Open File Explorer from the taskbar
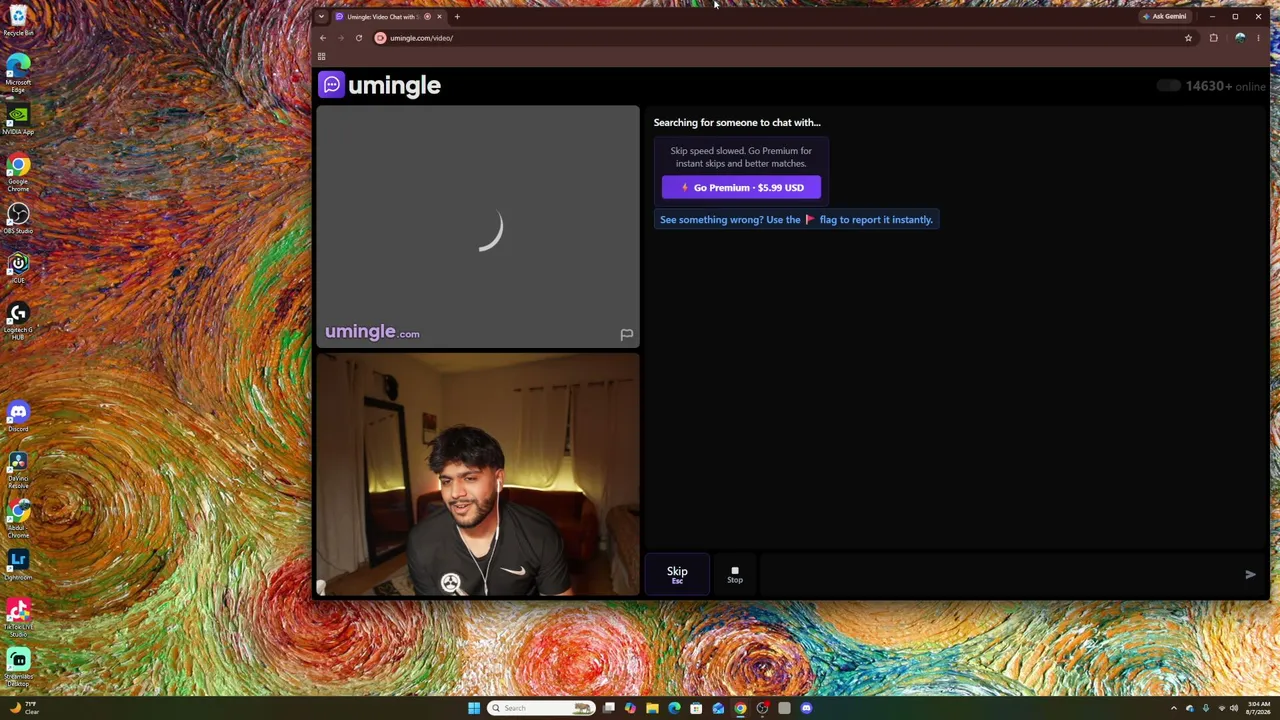Viewport: 1280px width, 720px height. (652, 708)
